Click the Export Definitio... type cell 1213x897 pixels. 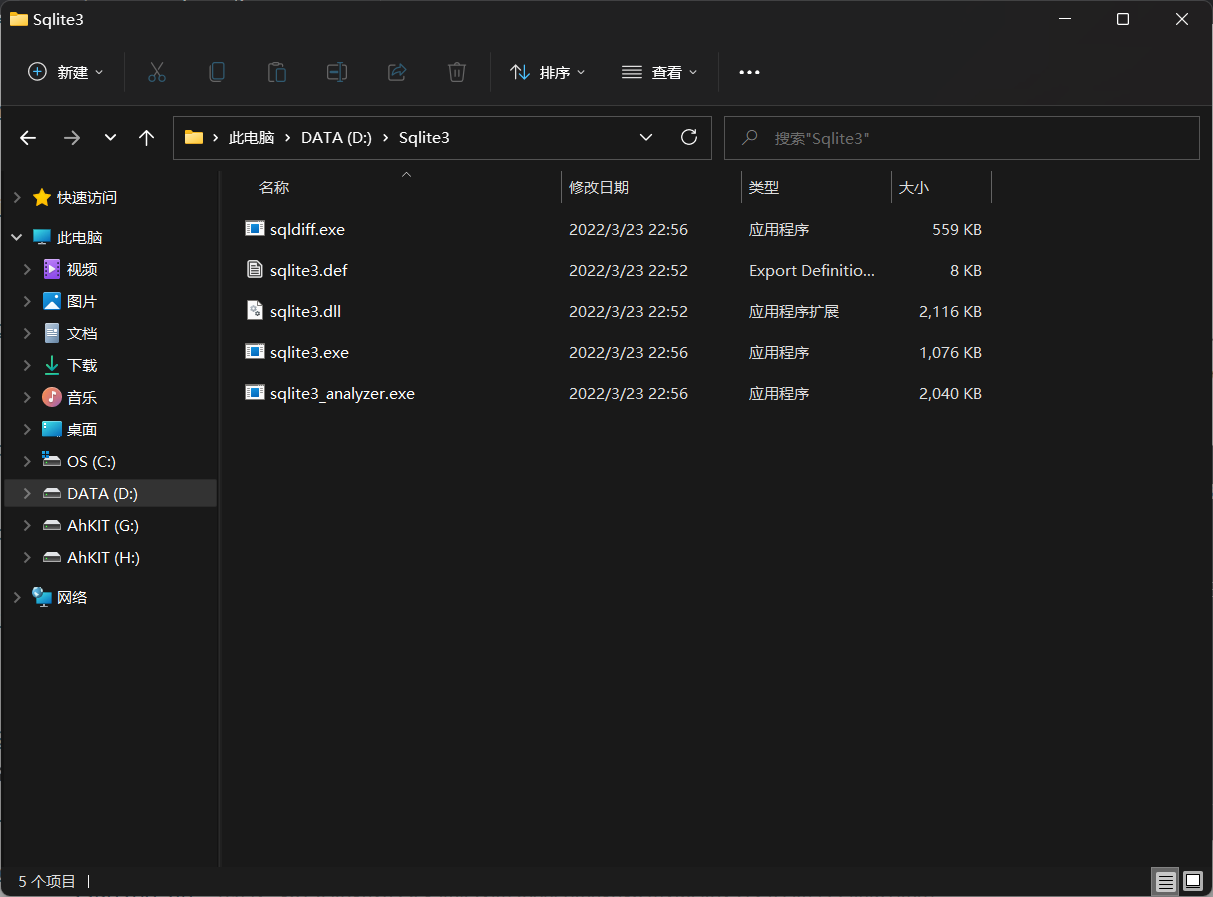pyautogui.click(x=812, y=271)
